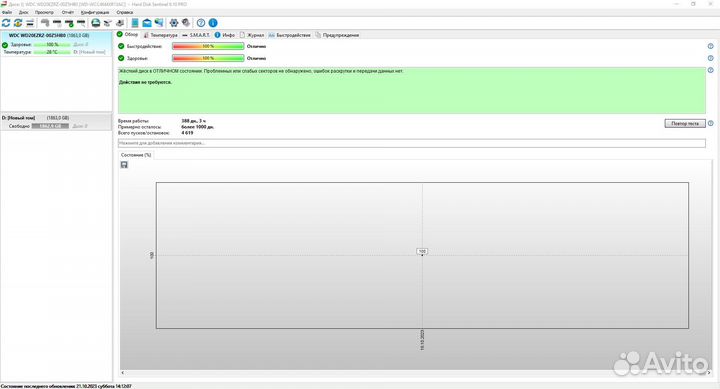Open the Справка menu
Image resolution: width=720 pixels, height=389 pixels.
(x=124, y=12)
